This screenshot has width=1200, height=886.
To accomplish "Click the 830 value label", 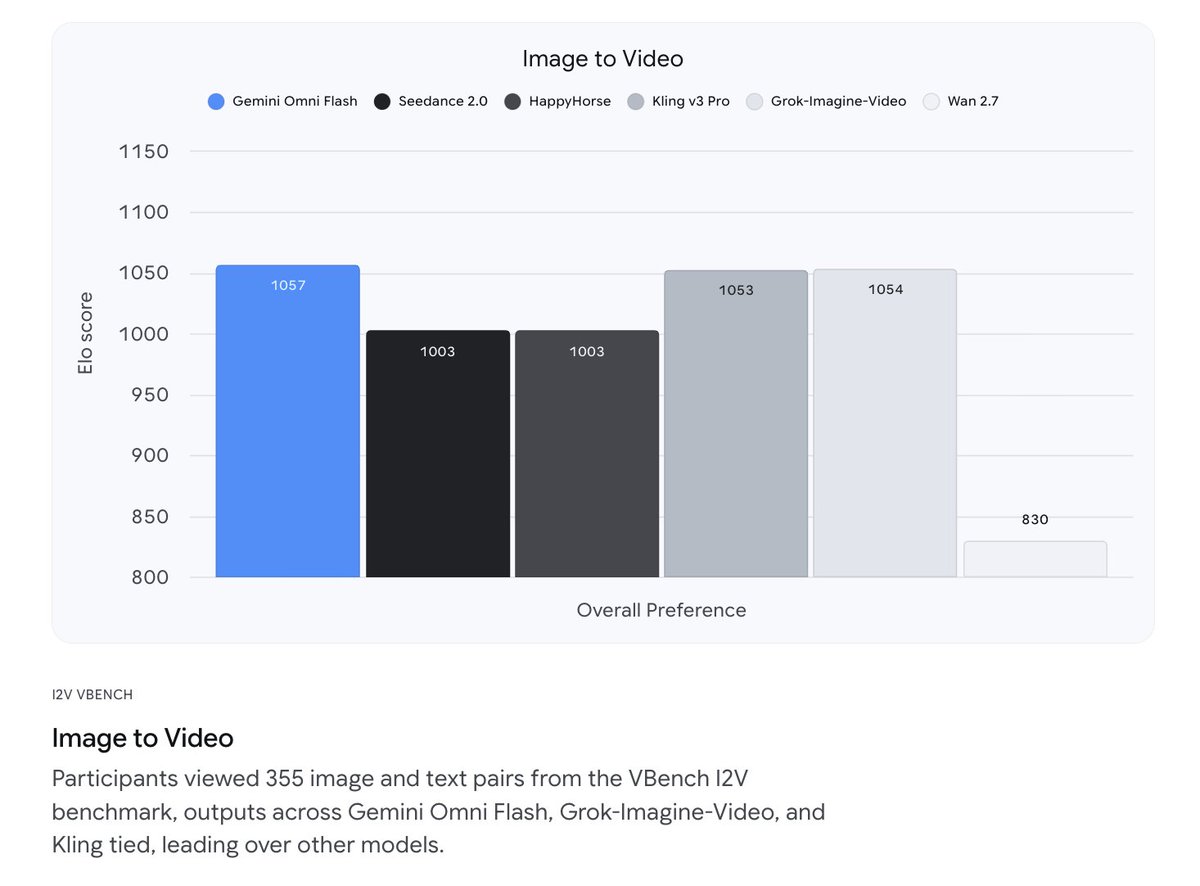I will [x=1035, y=520].
